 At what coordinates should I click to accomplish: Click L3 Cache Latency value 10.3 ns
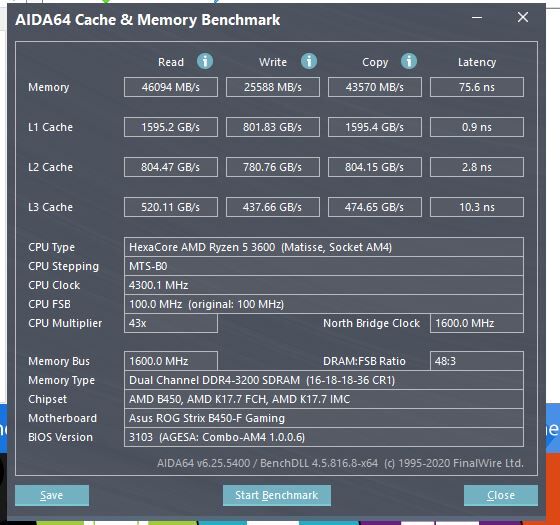pyautogui.click(x=477, y=207)
